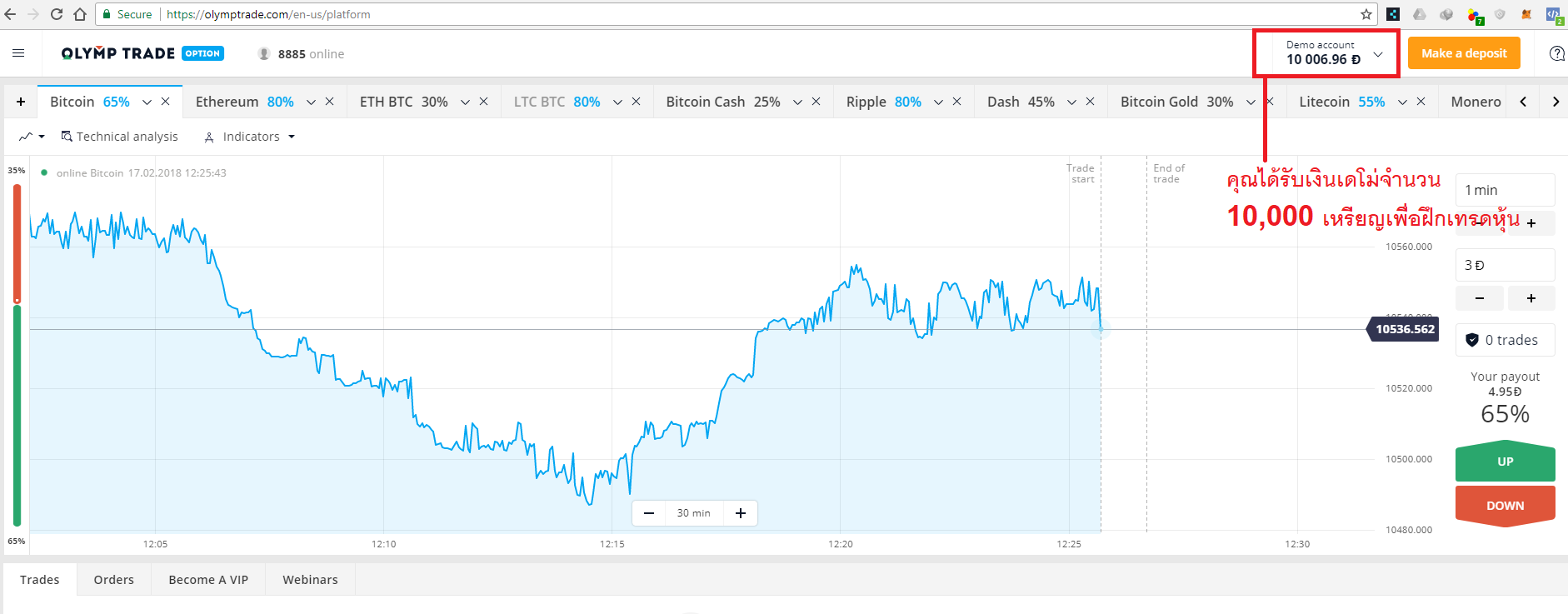Zoom out chart timeframe with minus
The height and width of the screenshot is (614, 1568).
[649, 513]
